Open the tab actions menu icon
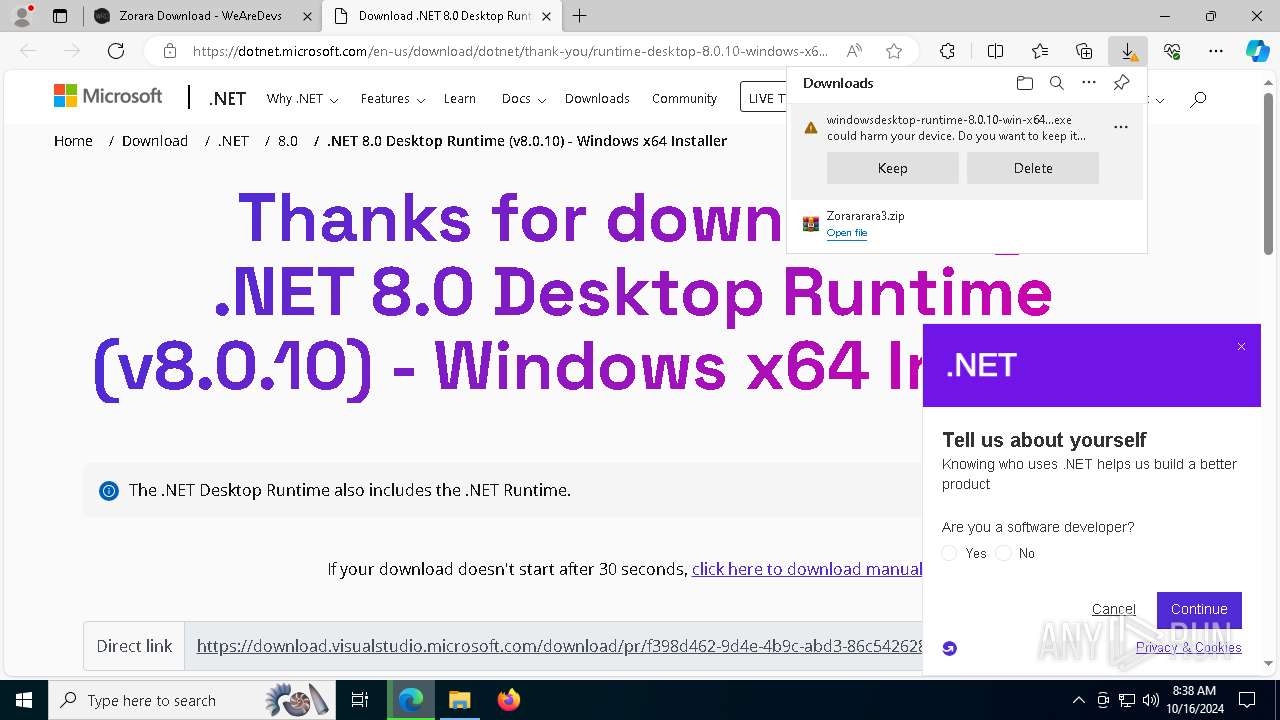 point(60,16)
